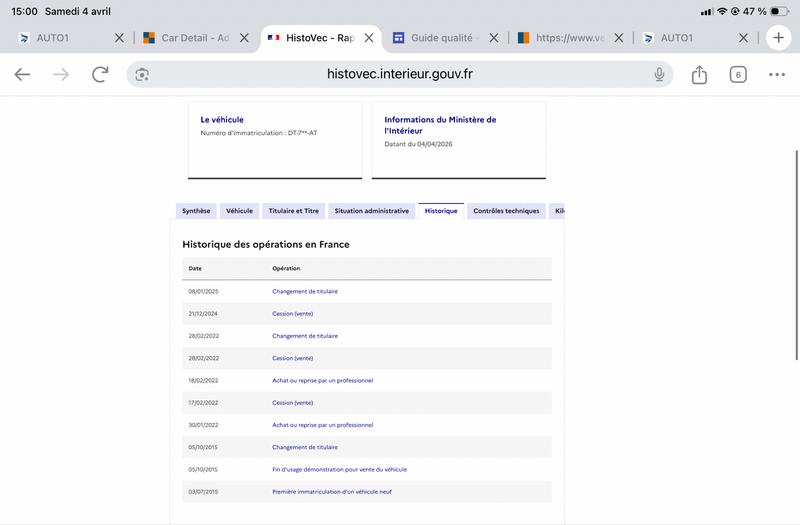
Task: Tap the browser back arrow
Action: coord(22,75)
